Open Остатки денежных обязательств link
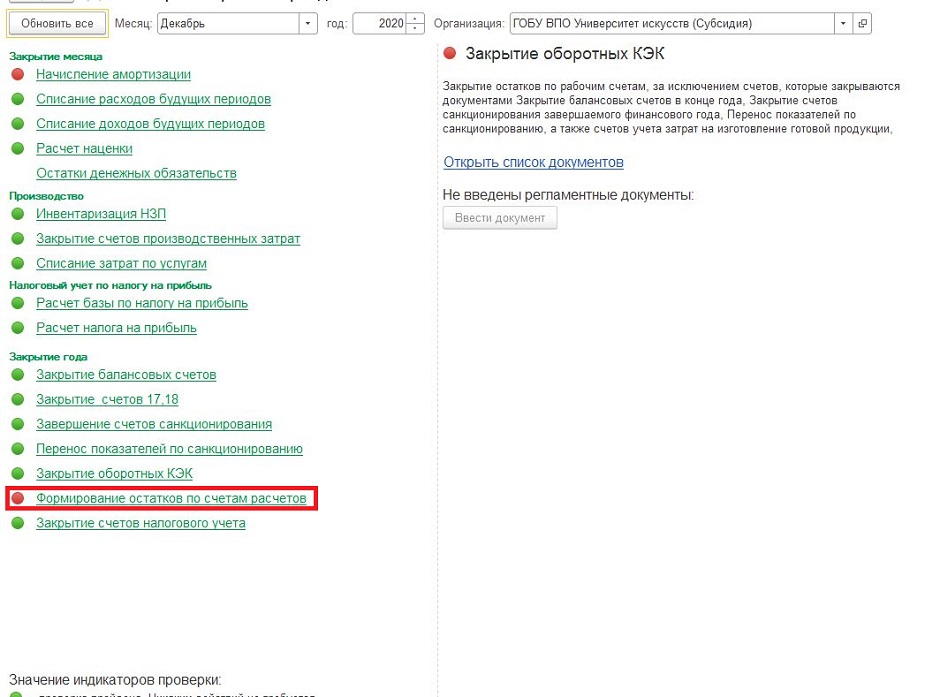This screenshot has height=697, width=940. (136, 173)
